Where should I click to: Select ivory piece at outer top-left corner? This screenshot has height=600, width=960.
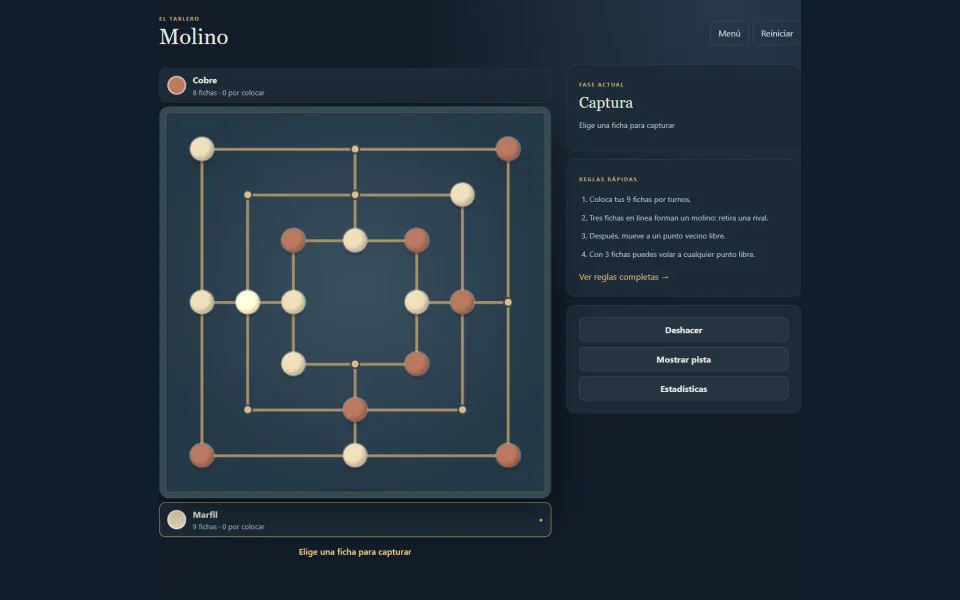pos(201,149)
